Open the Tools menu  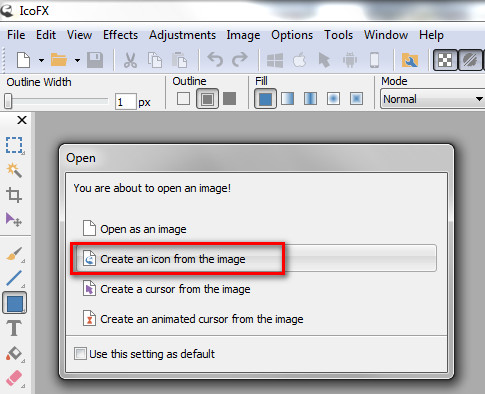tap(338, 35)
